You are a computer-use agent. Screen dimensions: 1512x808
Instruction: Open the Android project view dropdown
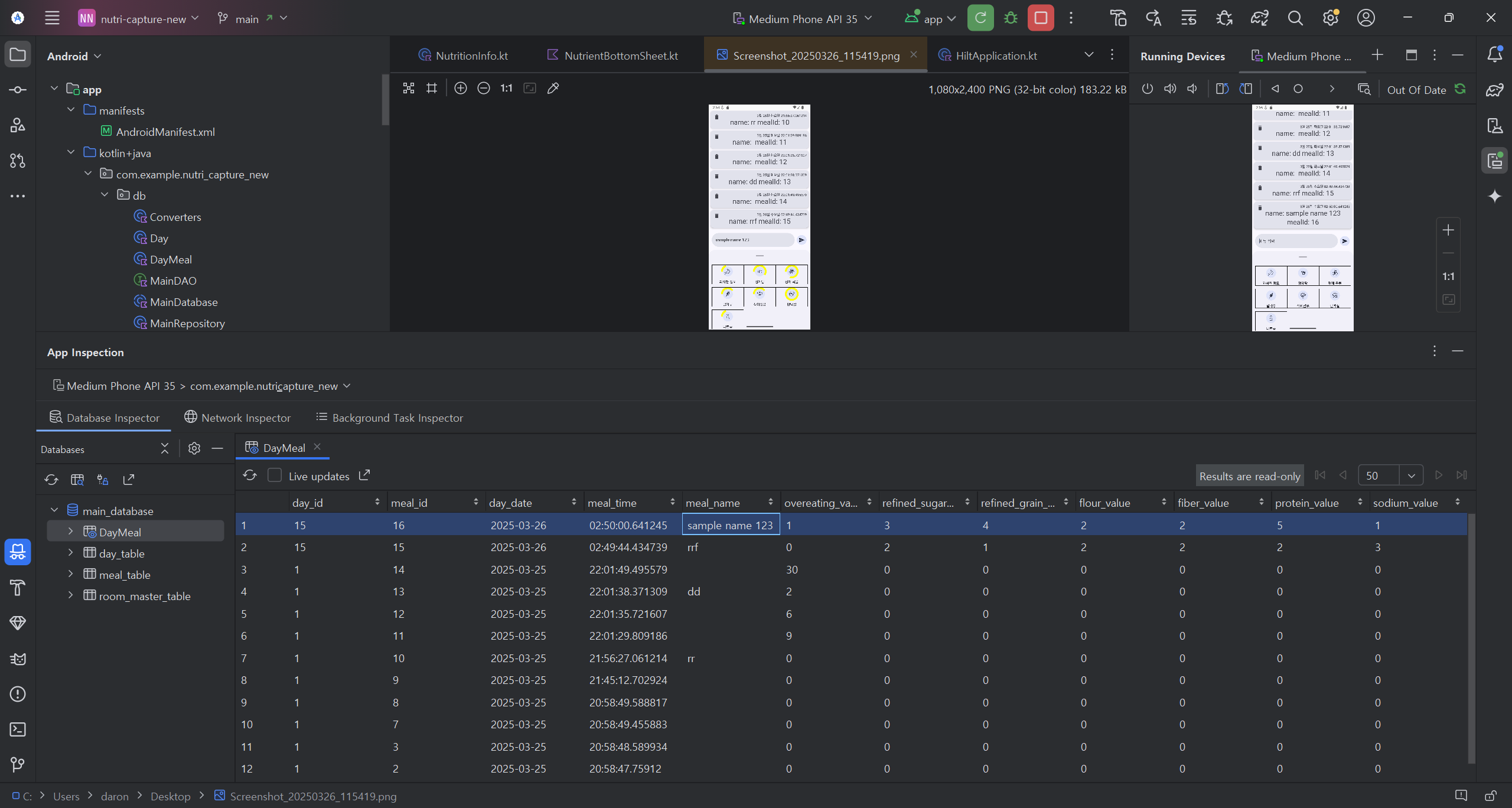click(74, 56)
